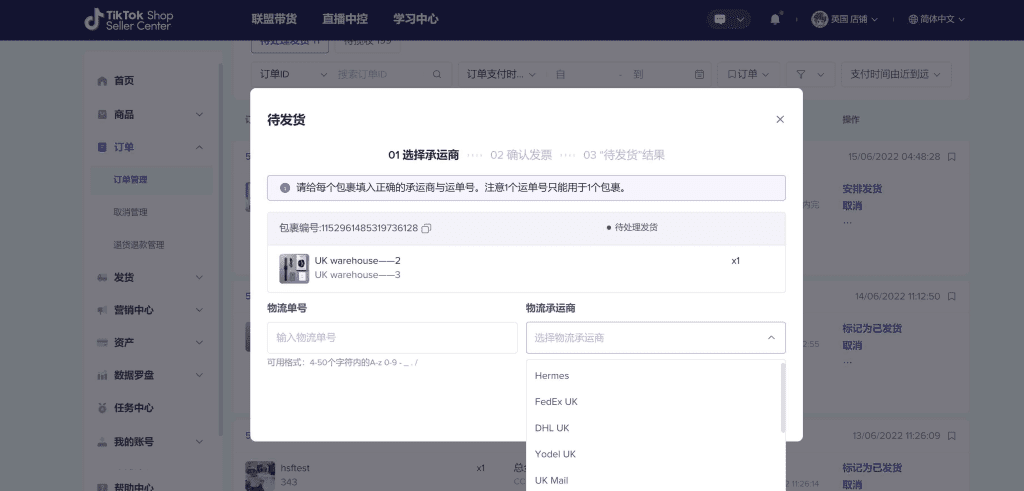The width and height of the screenshot is (1024, 491).
Task: Click the filter funnel icon
Action: click(x=801, y=74)
